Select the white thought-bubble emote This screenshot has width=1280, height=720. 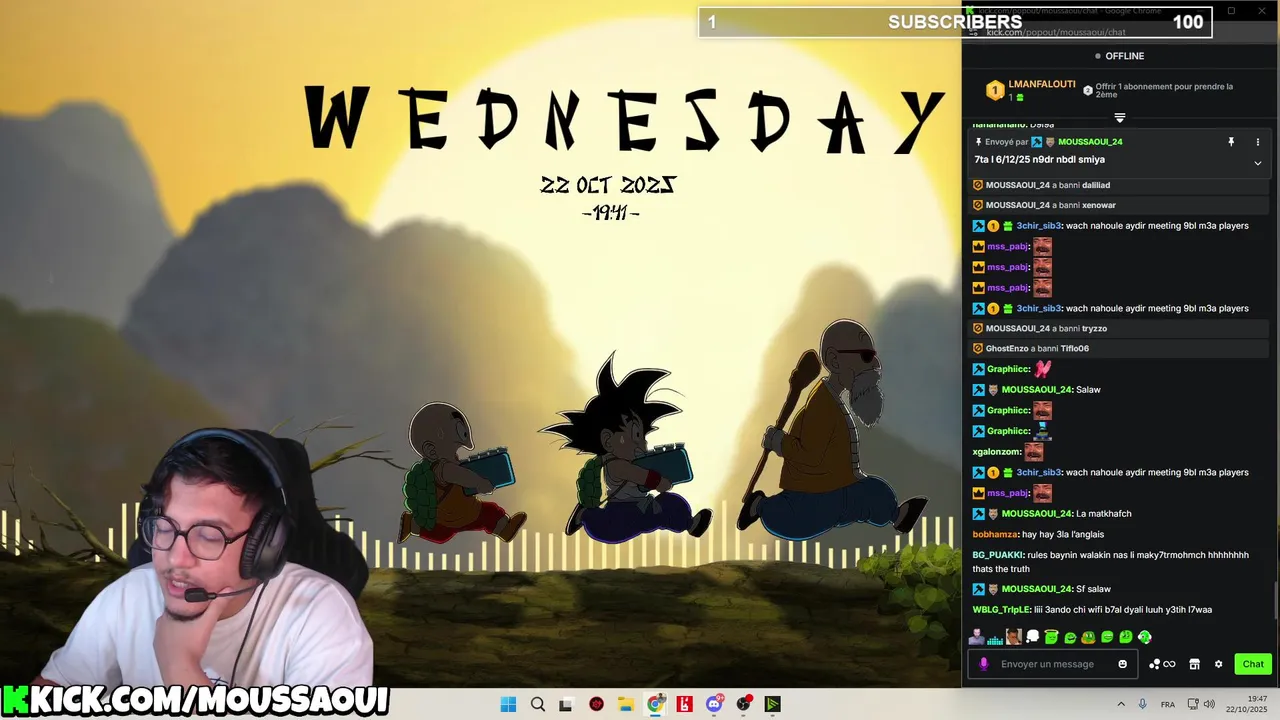coord(1033,637)
